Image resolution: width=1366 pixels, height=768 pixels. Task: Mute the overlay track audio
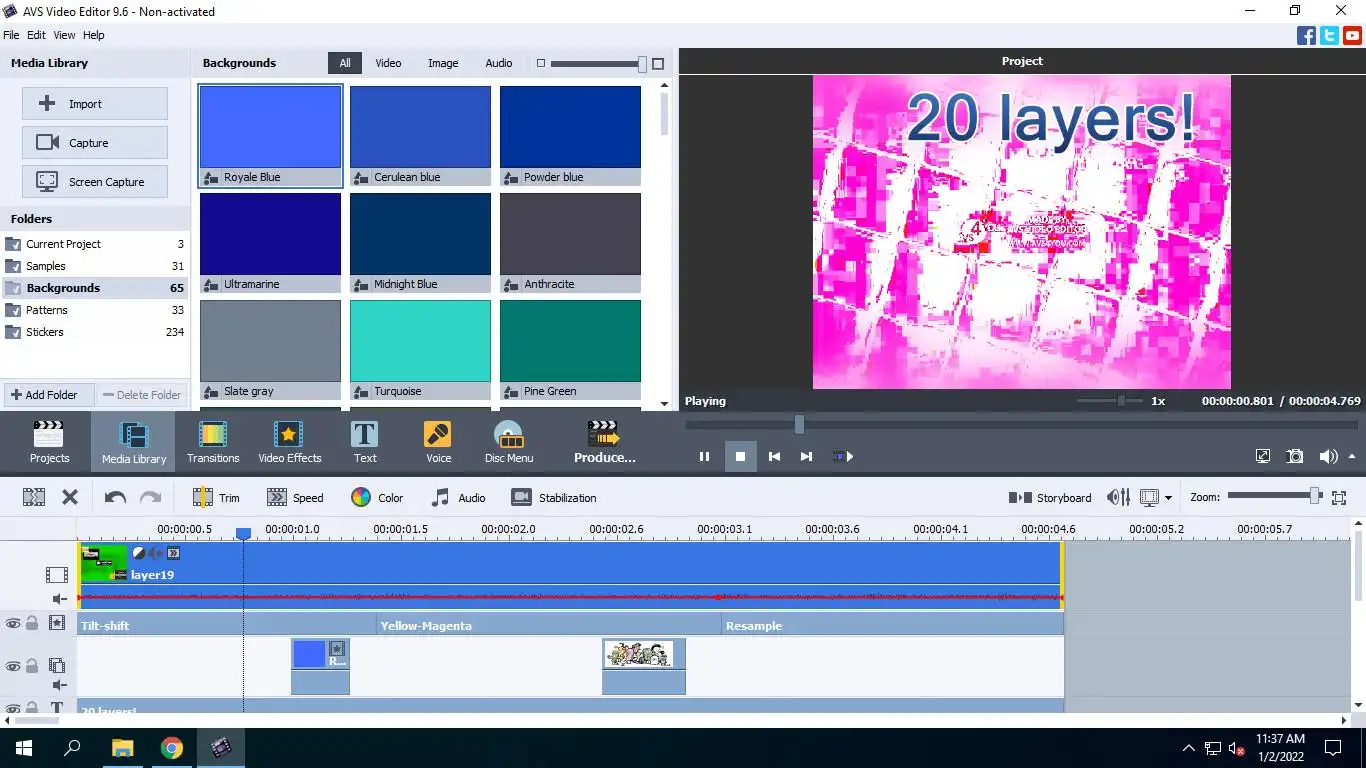point(59,685)
